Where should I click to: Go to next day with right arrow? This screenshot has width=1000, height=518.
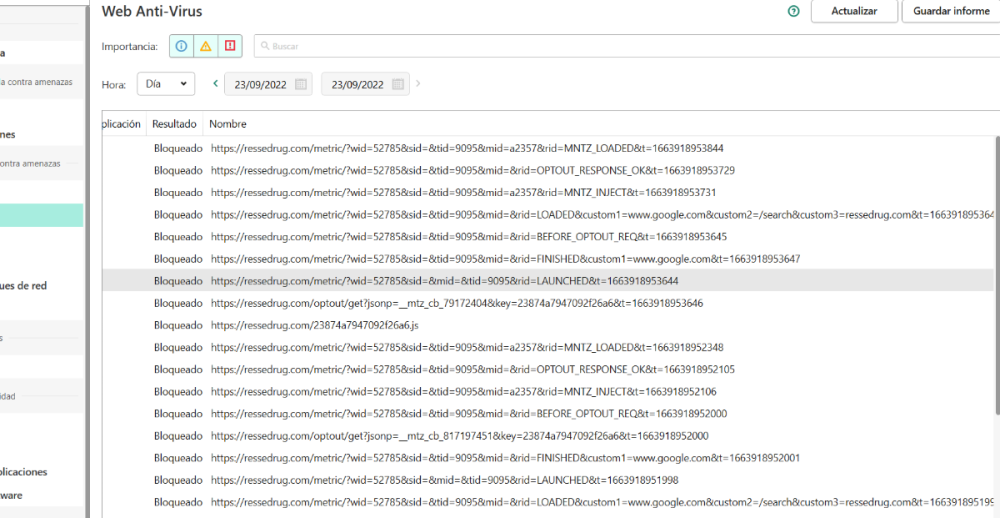coord(418,83)
